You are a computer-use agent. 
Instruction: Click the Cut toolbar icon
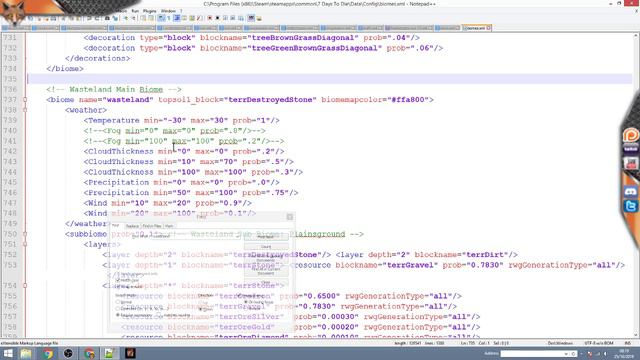pyautogui.click(x=63, y=18)
